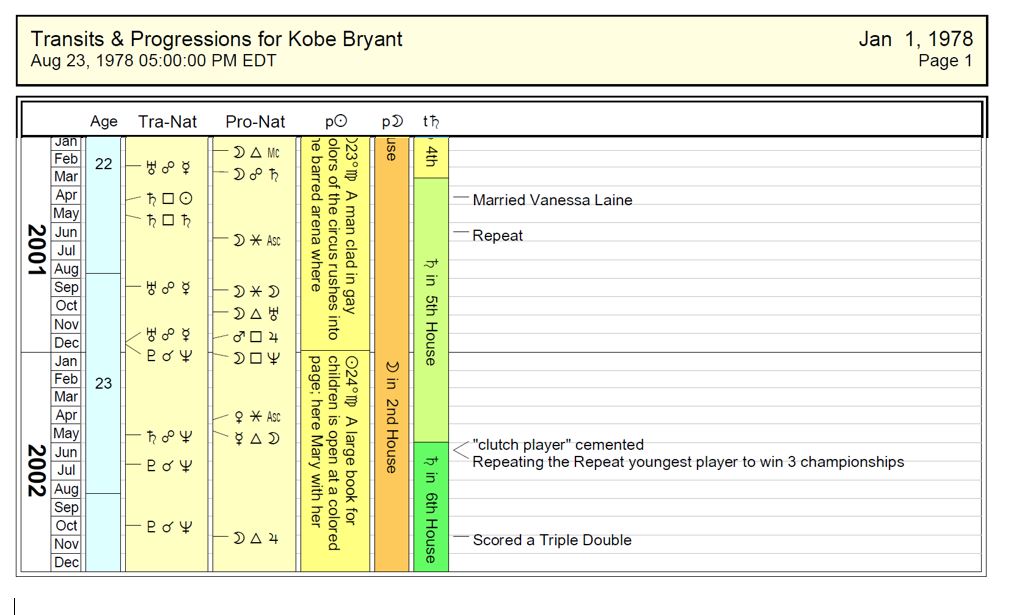Click the Pro-Nat column header
Viewport: 1011px width, 615px height.
click(255, 122)
